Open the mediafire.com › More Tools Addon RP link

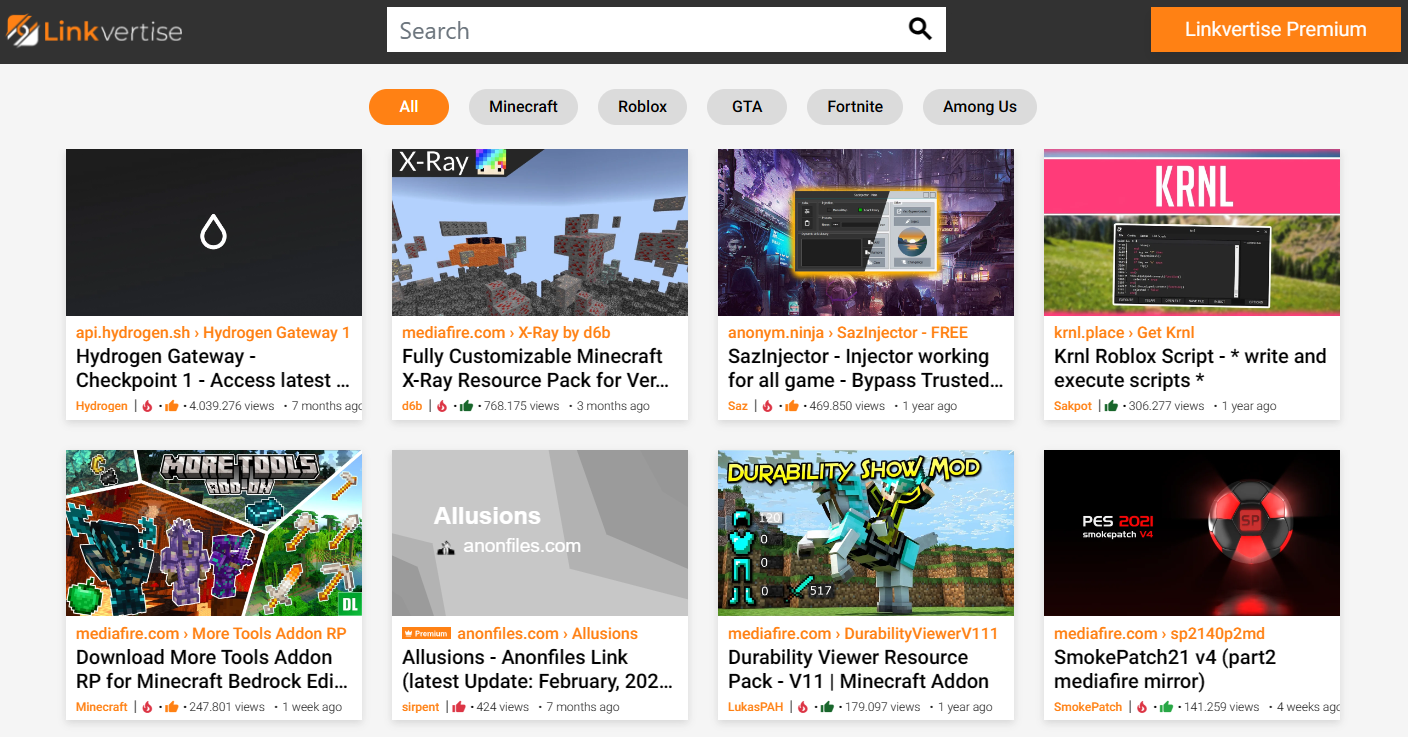tap(211, 634)
